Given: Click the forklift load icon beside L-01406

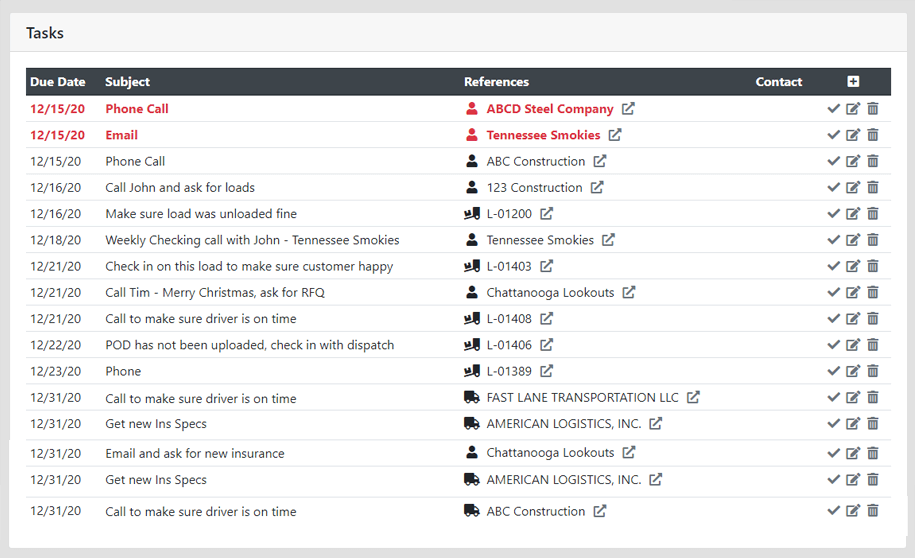Looking at the screenshot, I should click(x=472, y=345).
